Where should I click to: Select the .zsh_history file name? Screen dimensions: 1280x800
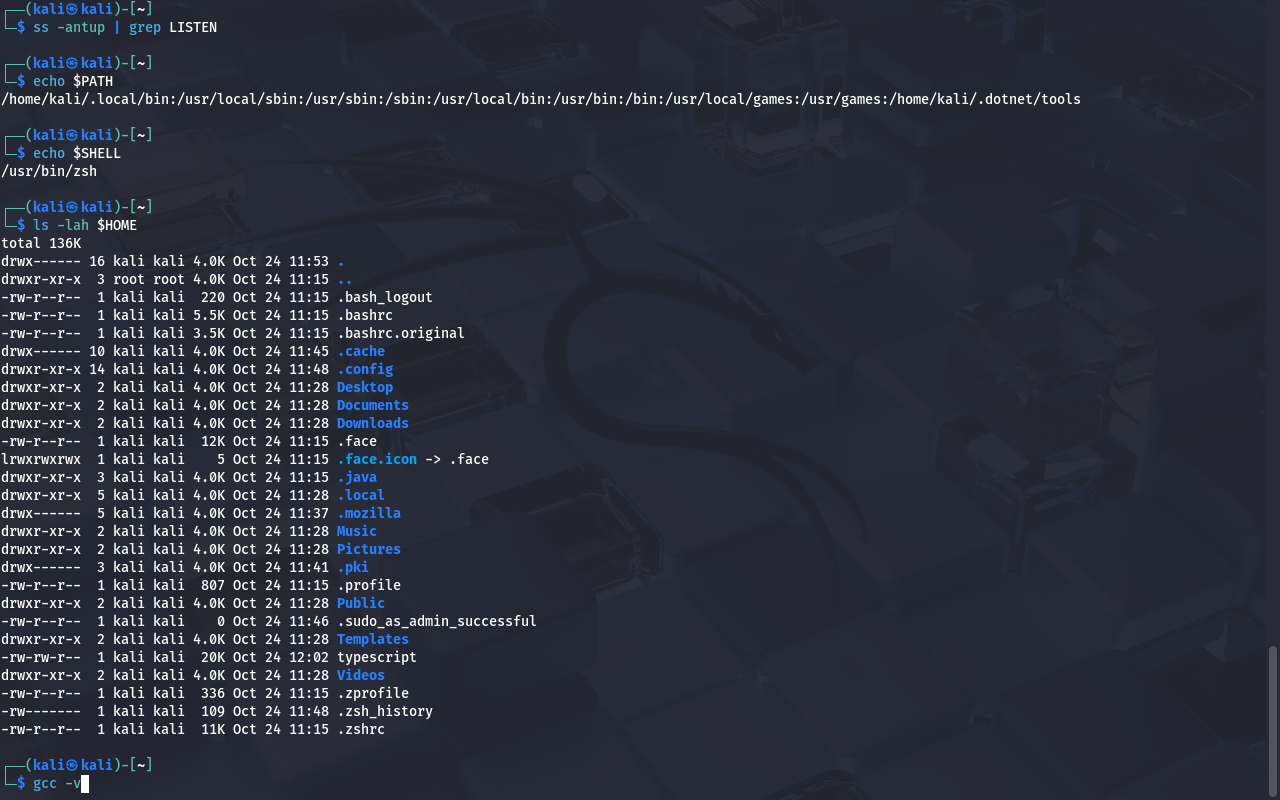pyautogui.click(x=384, y=711)
